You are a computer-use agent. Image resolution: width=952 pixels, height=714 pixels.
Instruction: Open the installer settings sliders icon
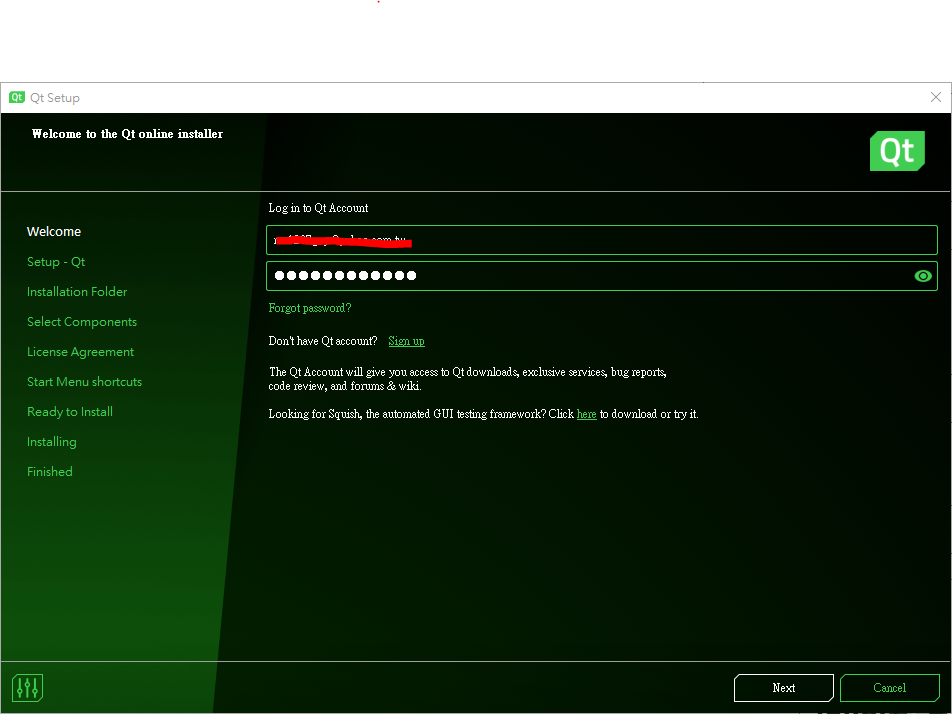27,688
